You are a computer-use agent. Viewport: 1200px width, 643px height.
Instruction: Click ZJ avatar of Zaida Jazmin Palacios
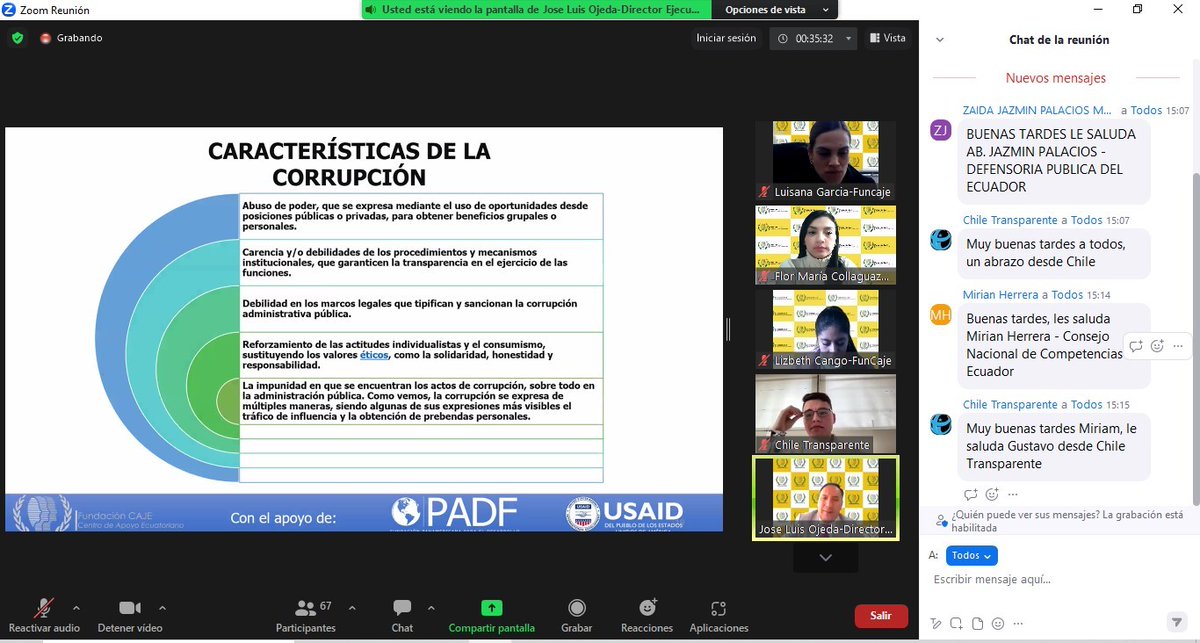pos(941,130)
